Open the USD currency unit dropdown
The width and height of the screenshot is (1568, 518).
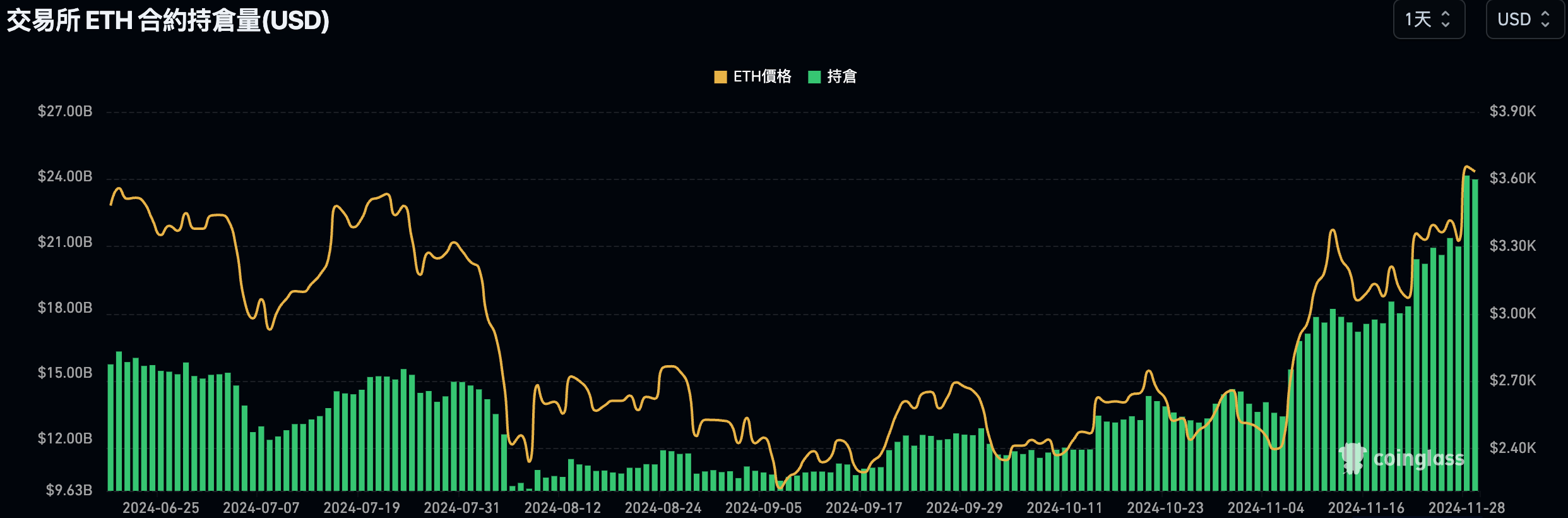pyautogui.click(x=1524, y=20)
